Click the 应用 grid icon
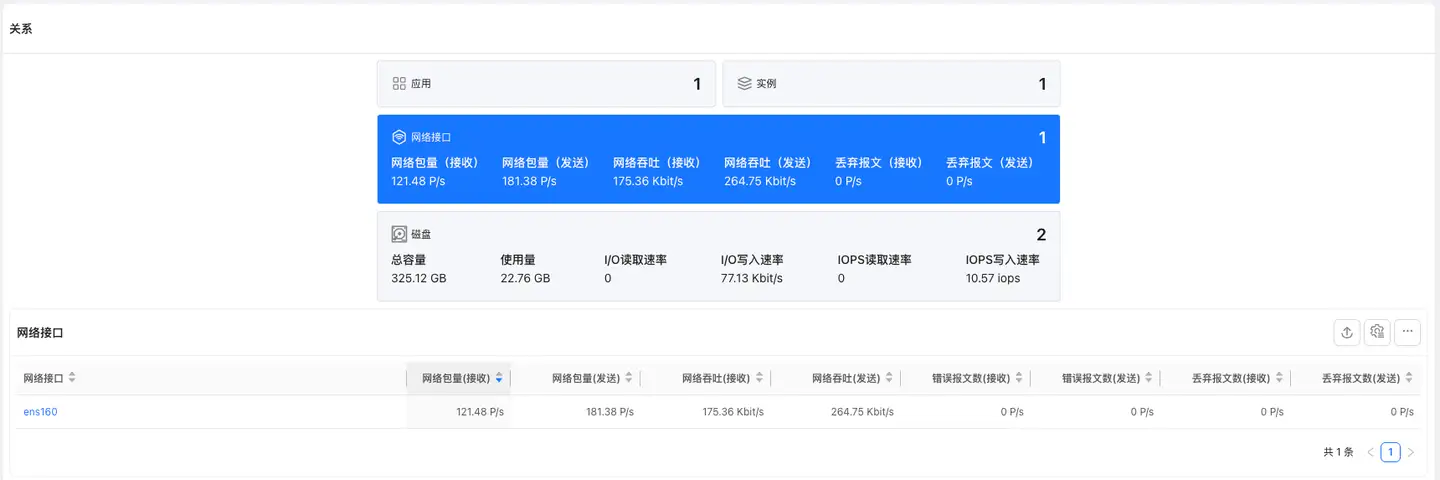Image resolution: width=1440 pixels, height=480 pixels. pos(399,84)
